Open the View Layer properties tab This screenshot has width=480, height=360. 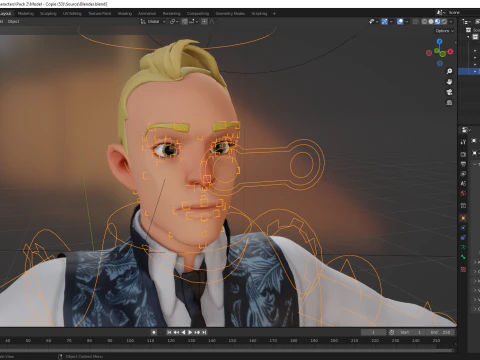[x=463, y=174]
